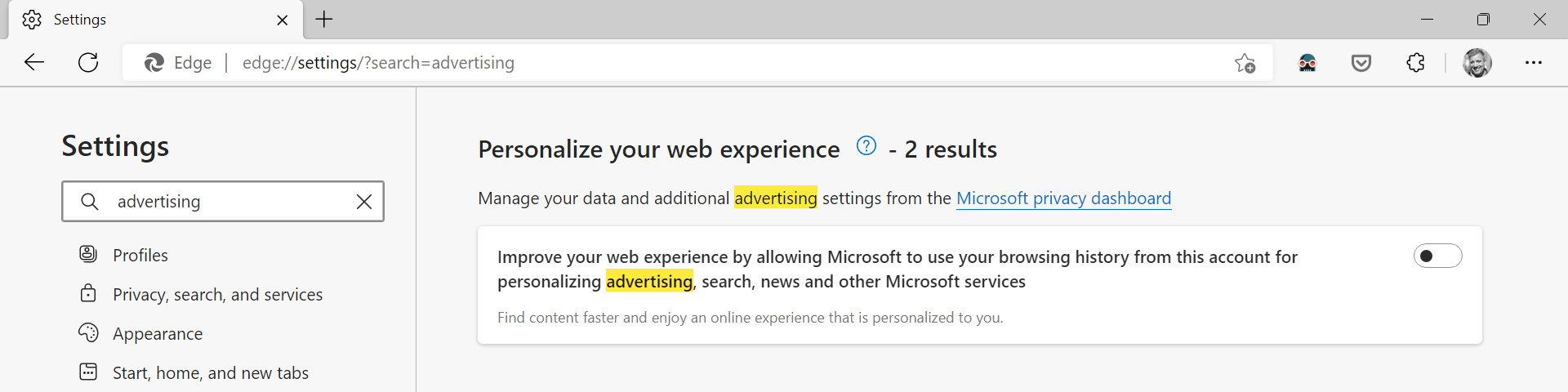Open the user profile avatar
This screenshot has width=1568, height=392.
click(1477, 63)
